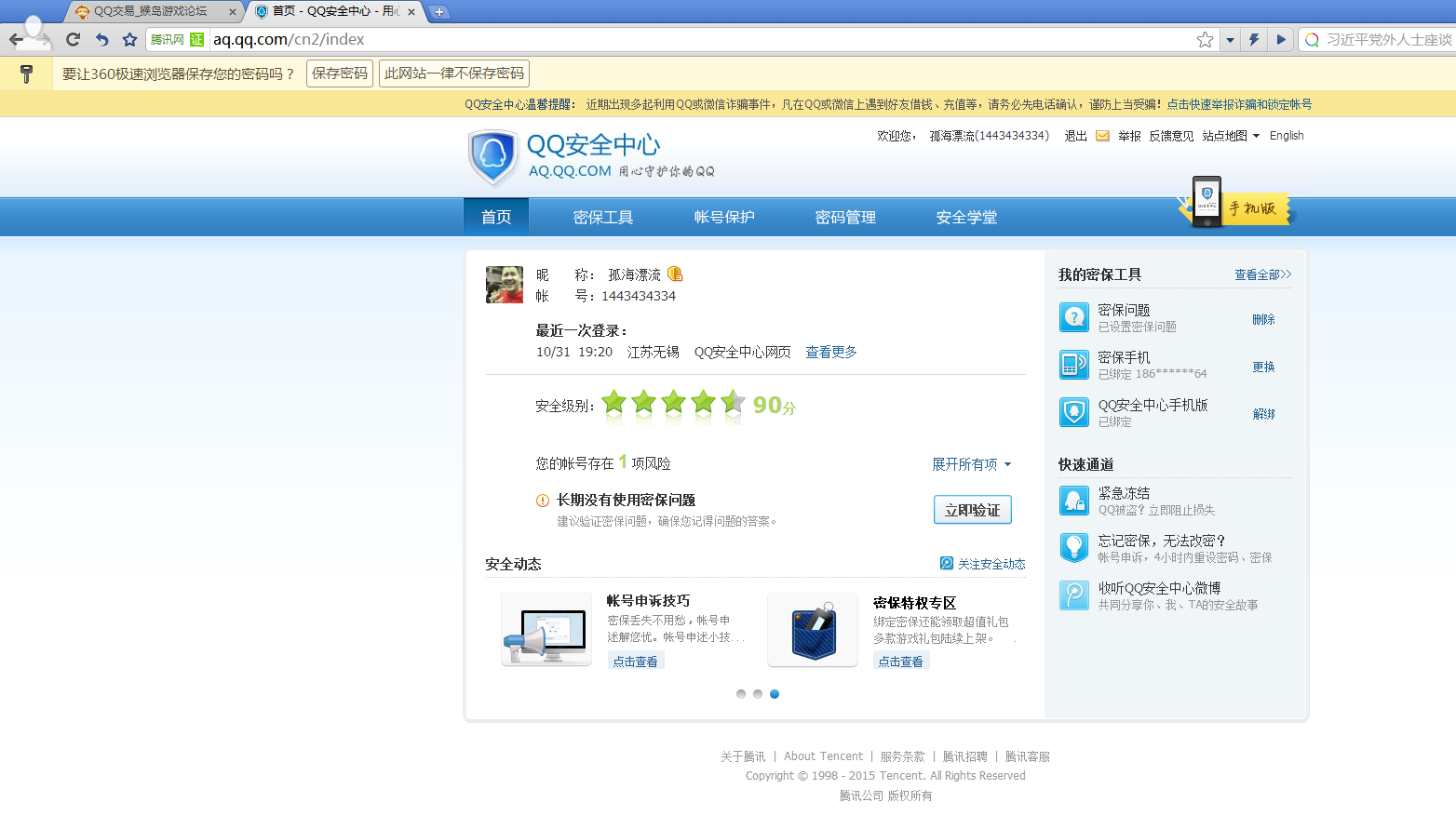
Task: Click the favorite star in address bar
Action: pos(1205,39)
